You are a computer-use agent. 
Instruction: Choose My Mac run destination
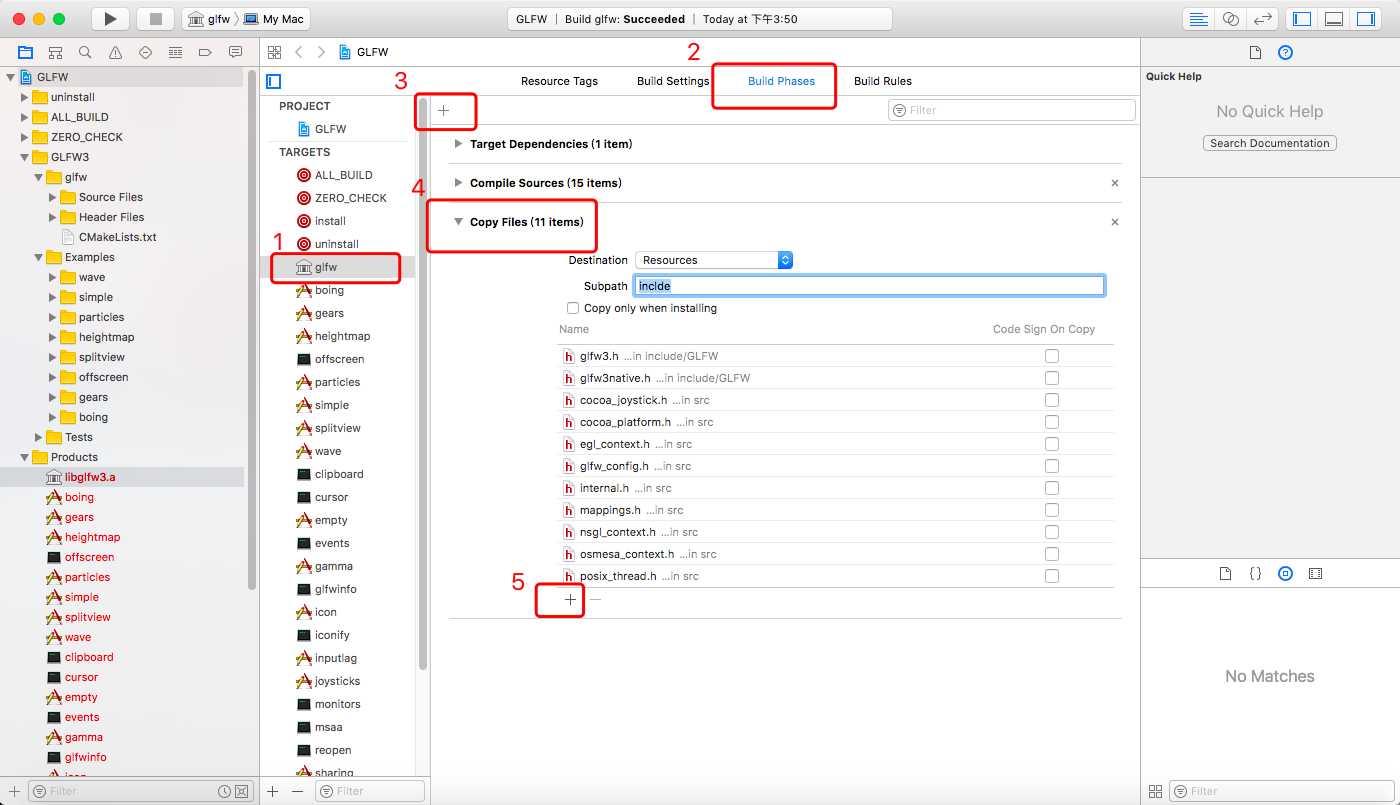[276, 19]
